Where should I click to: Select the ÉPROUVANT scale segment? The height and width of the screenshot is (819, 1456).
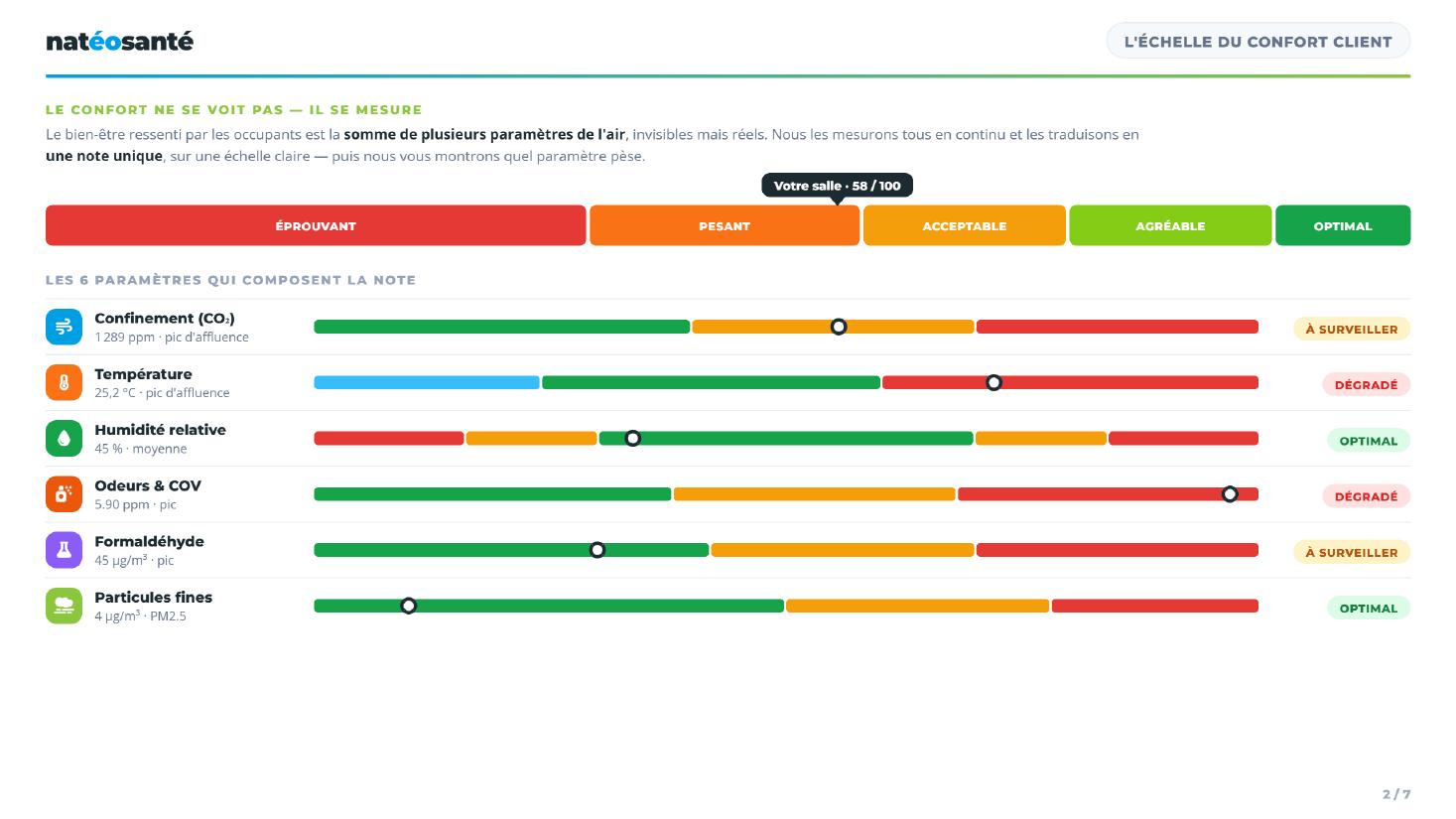pyautogui.click(x=316, y=225)
